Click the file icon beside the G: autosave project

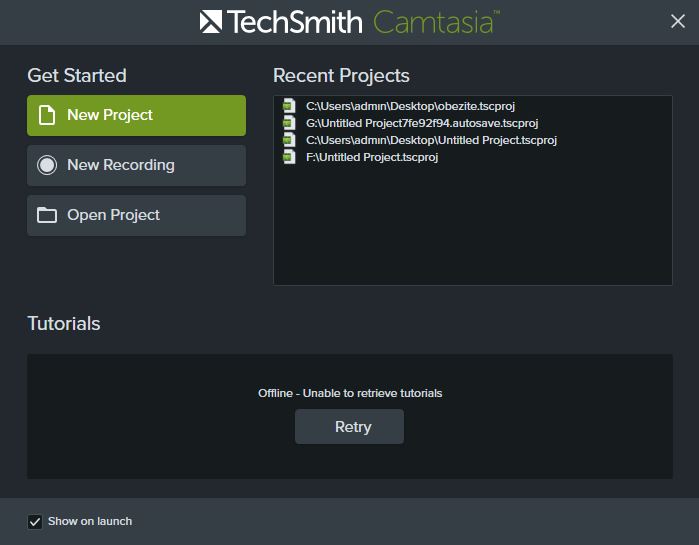pos(289,123)
